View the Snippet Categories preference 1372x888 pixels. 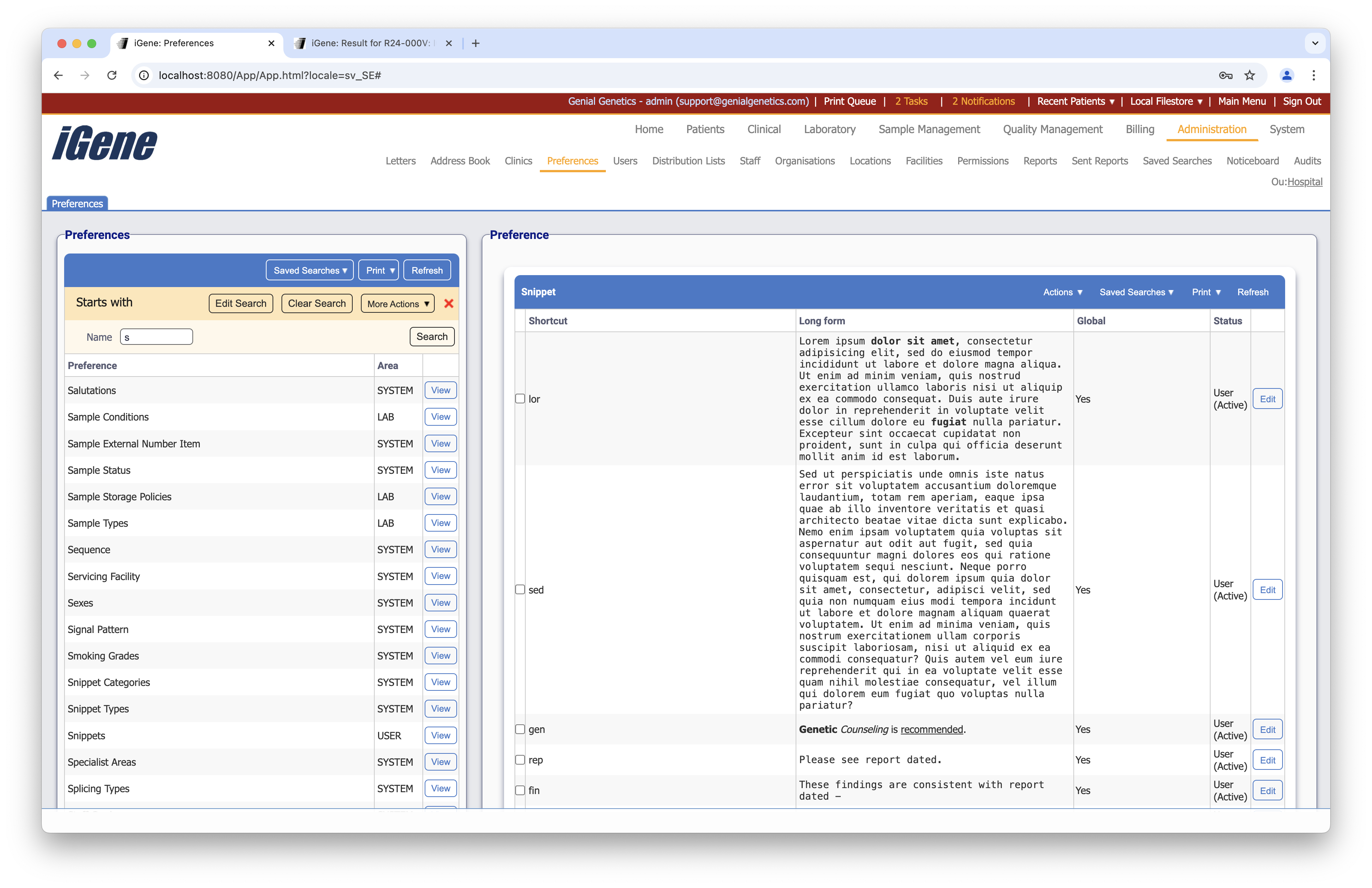point(440,682)
